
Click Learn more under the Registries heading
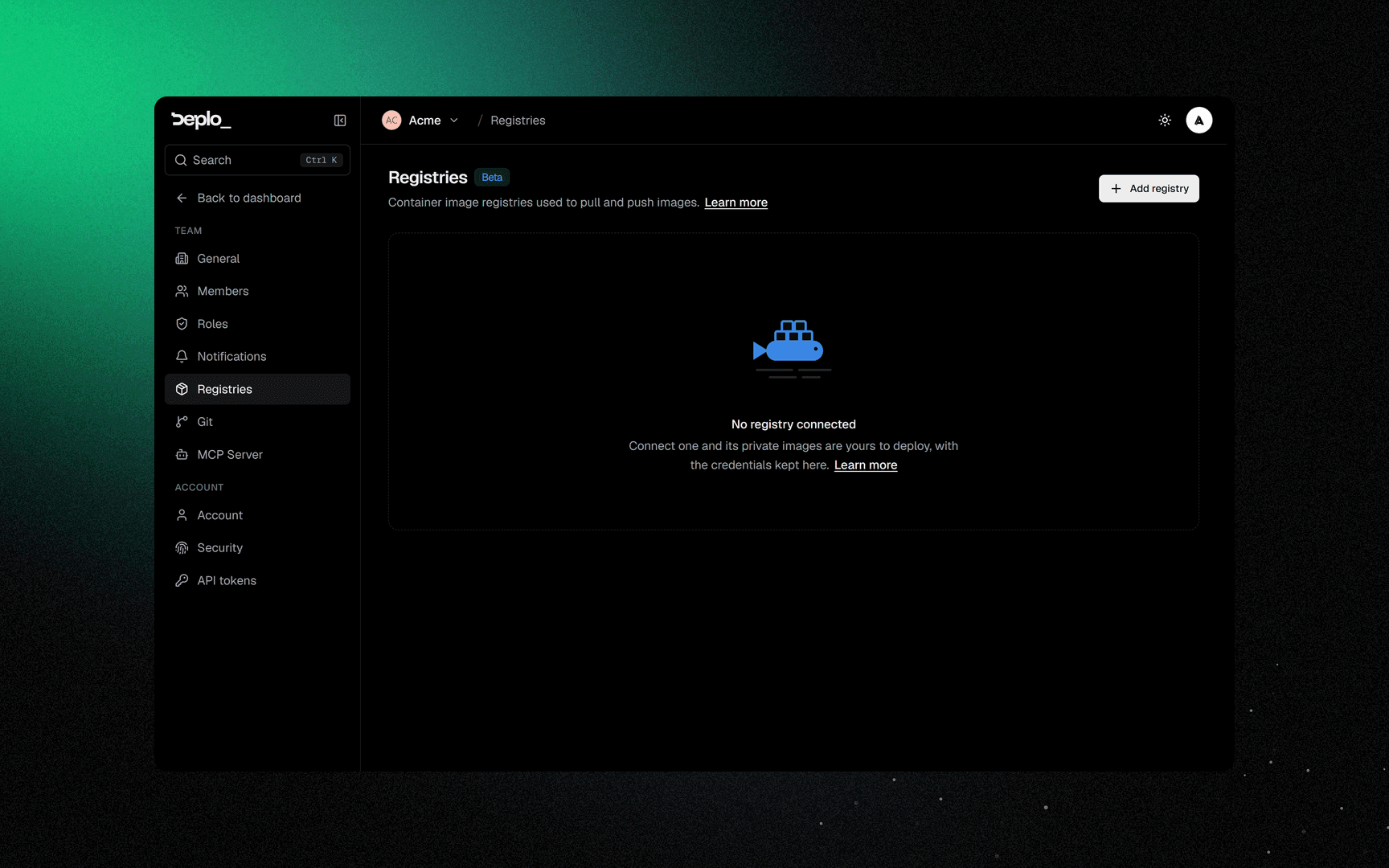(x=735, y=203)
